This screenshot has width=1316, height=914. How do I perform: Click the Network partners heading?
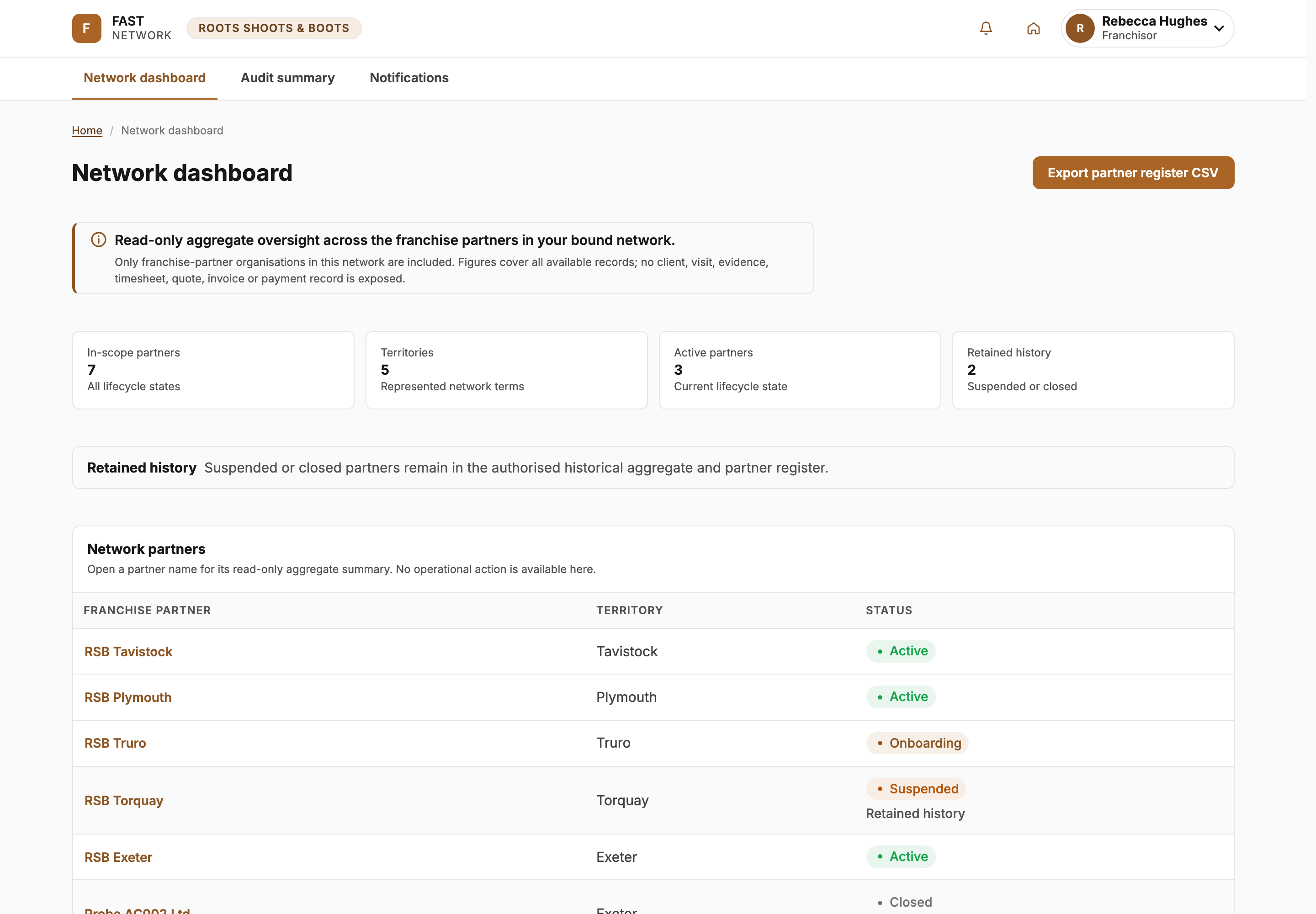[146, 549]
